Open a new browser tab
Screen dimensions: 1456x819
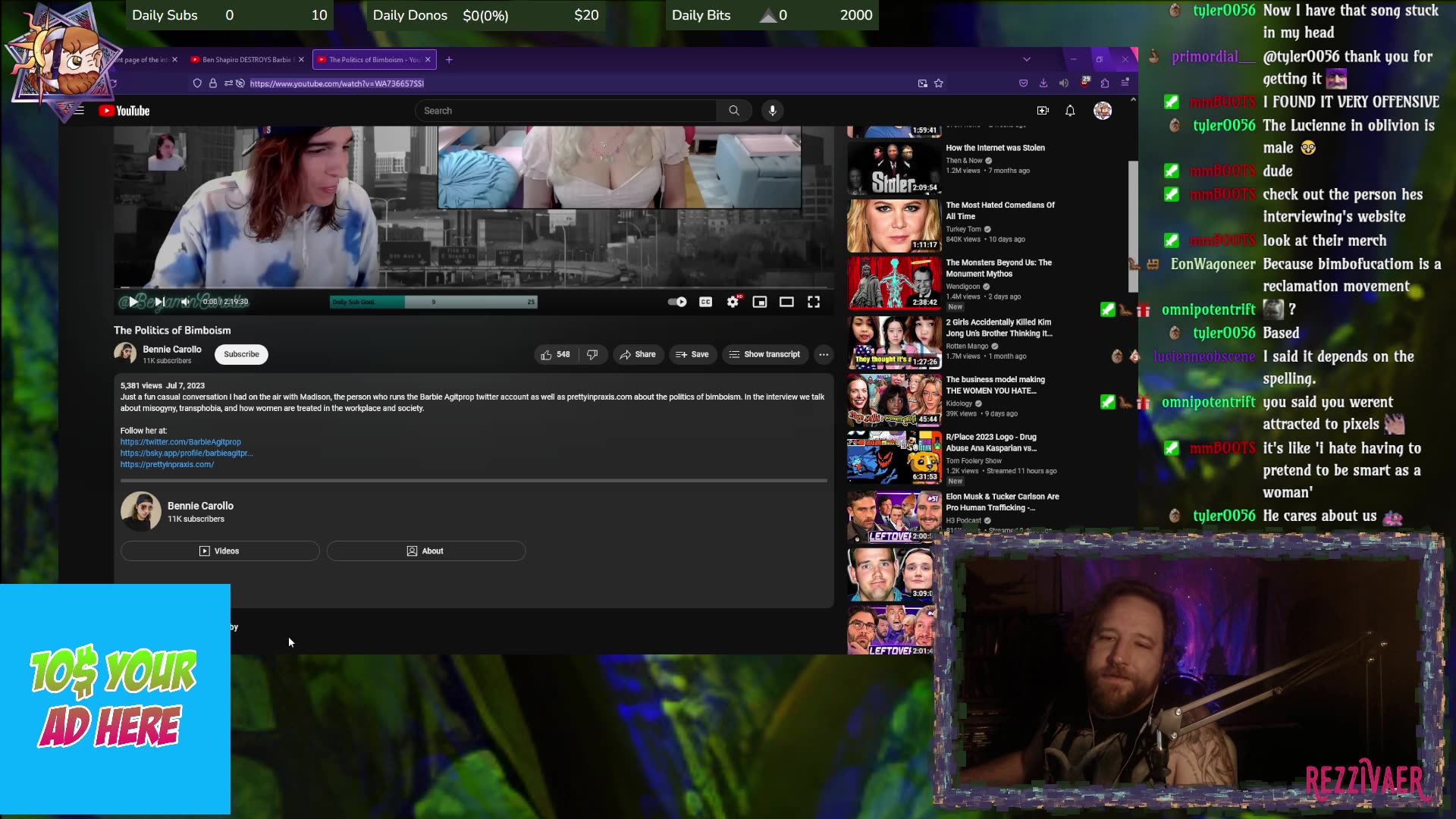tap(449, 60)
